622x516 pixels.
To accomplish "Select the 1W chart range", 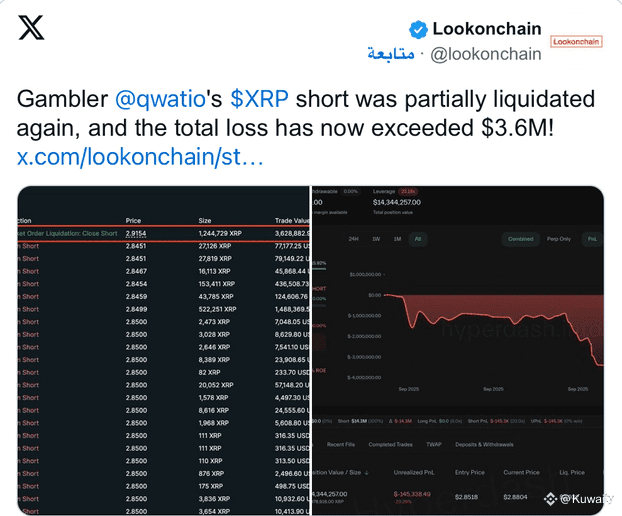I will coord(376,239).
